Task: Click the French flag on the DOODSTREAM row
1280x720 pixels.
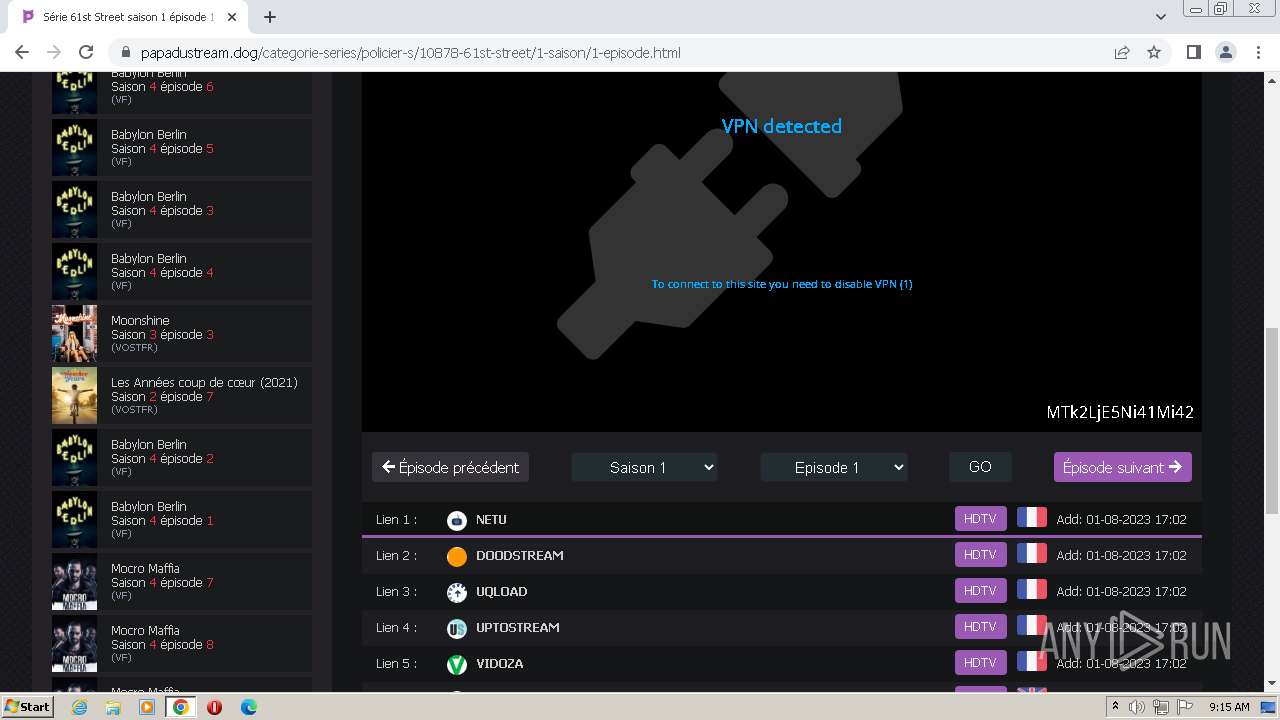Action: 1032,554
